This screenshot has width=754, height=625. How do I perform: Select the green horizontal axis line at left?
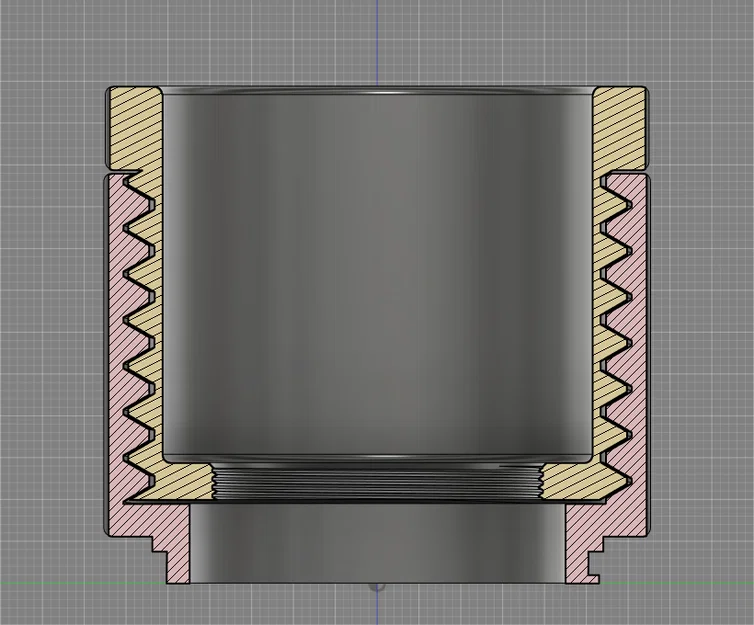(83, 584)
